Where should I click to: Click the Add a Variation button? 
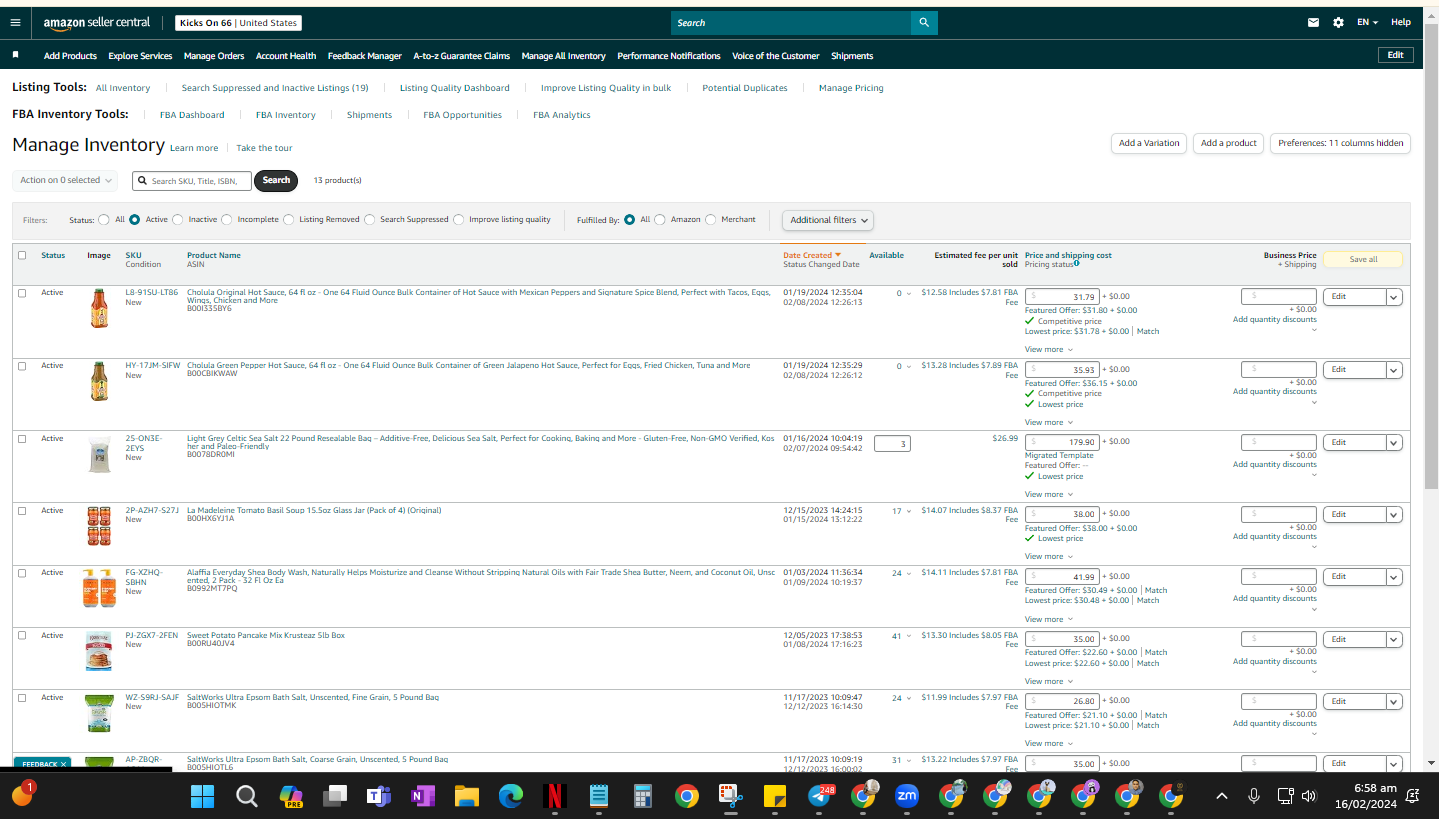click(x=1149, y=143)
